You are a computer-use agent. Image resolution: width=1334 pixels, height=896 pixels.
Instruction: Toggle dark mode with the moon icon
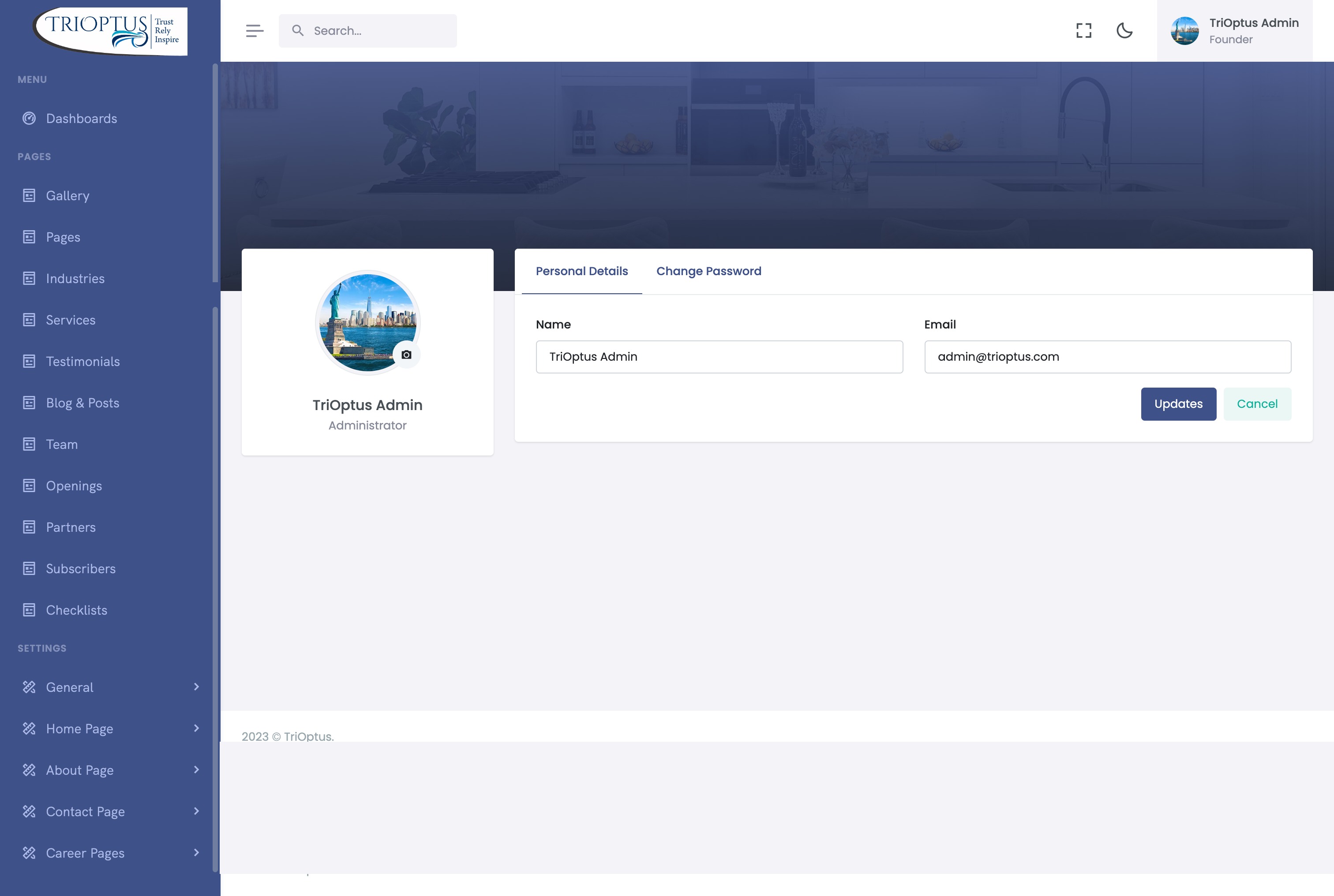tap(1124, 30)
